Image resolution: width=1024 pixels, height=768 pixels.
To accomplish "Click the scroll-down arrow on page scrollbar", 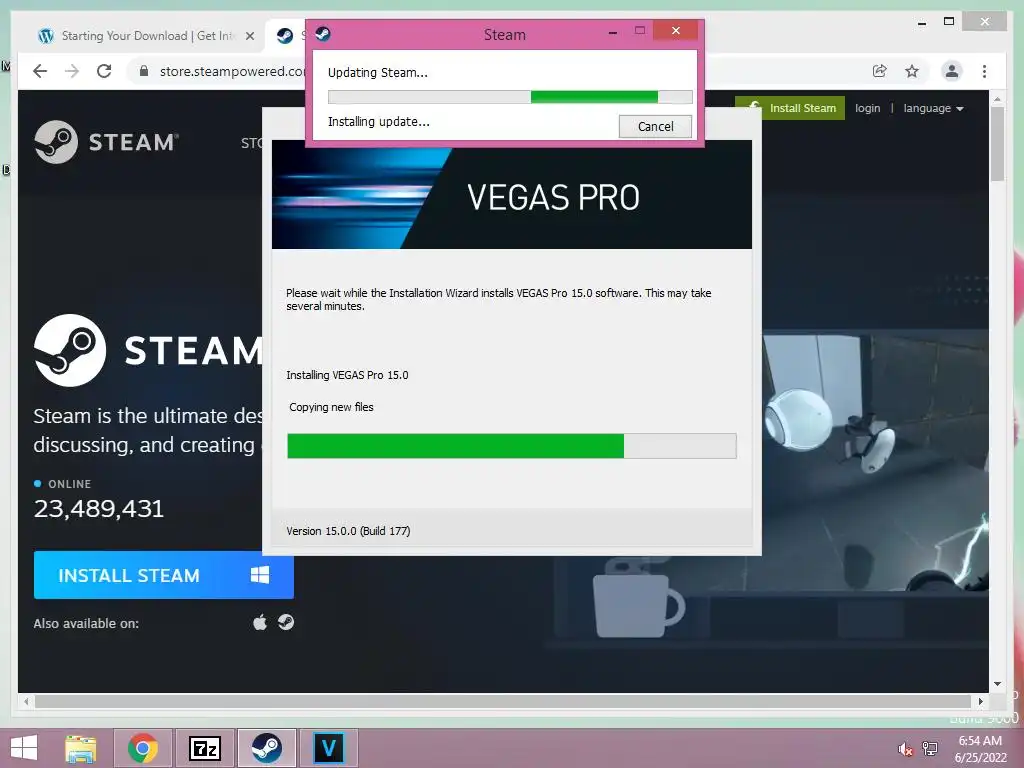I will coord(997,684).
